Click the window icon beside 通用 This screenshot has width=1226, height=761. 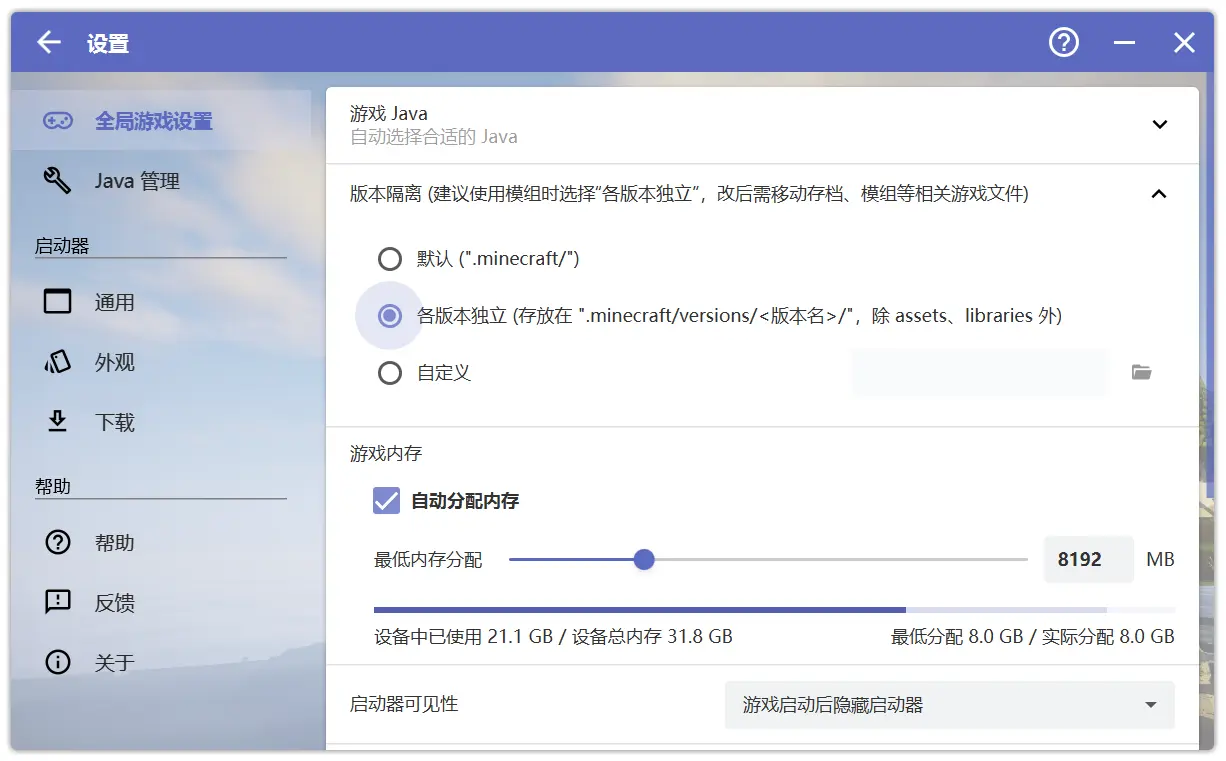point(57,302)
